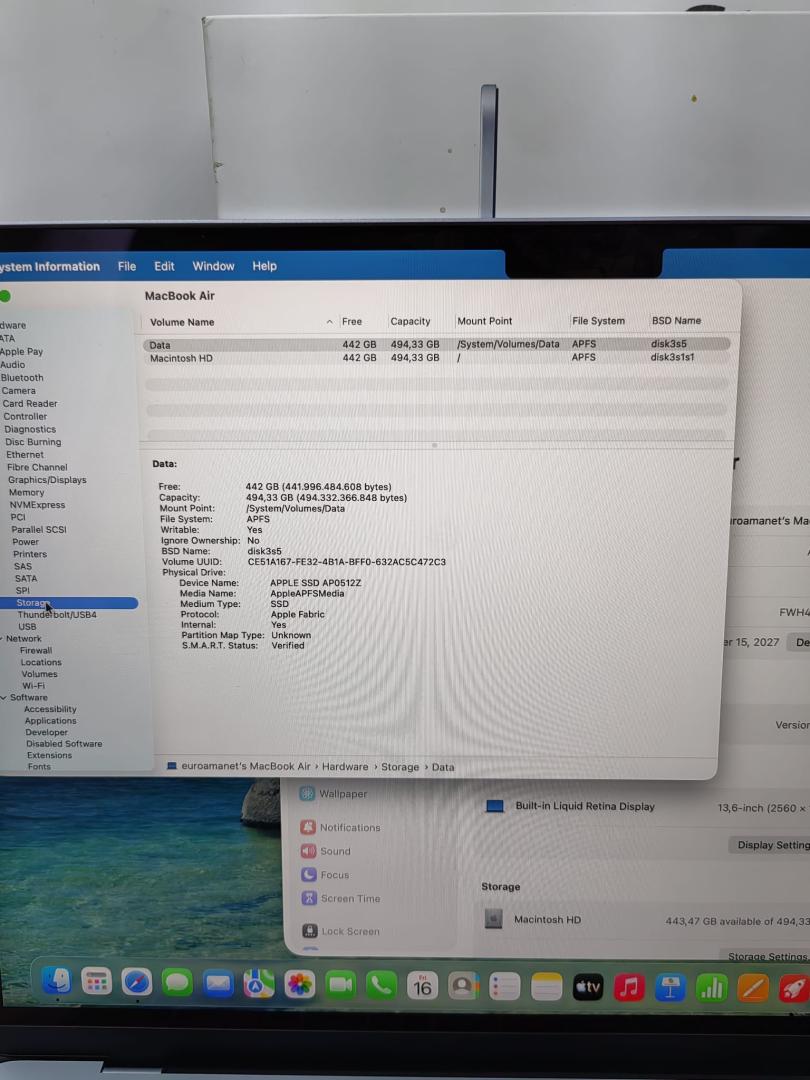Click the Built-in Liquid Retina Display icon

[x=495, y=806]
